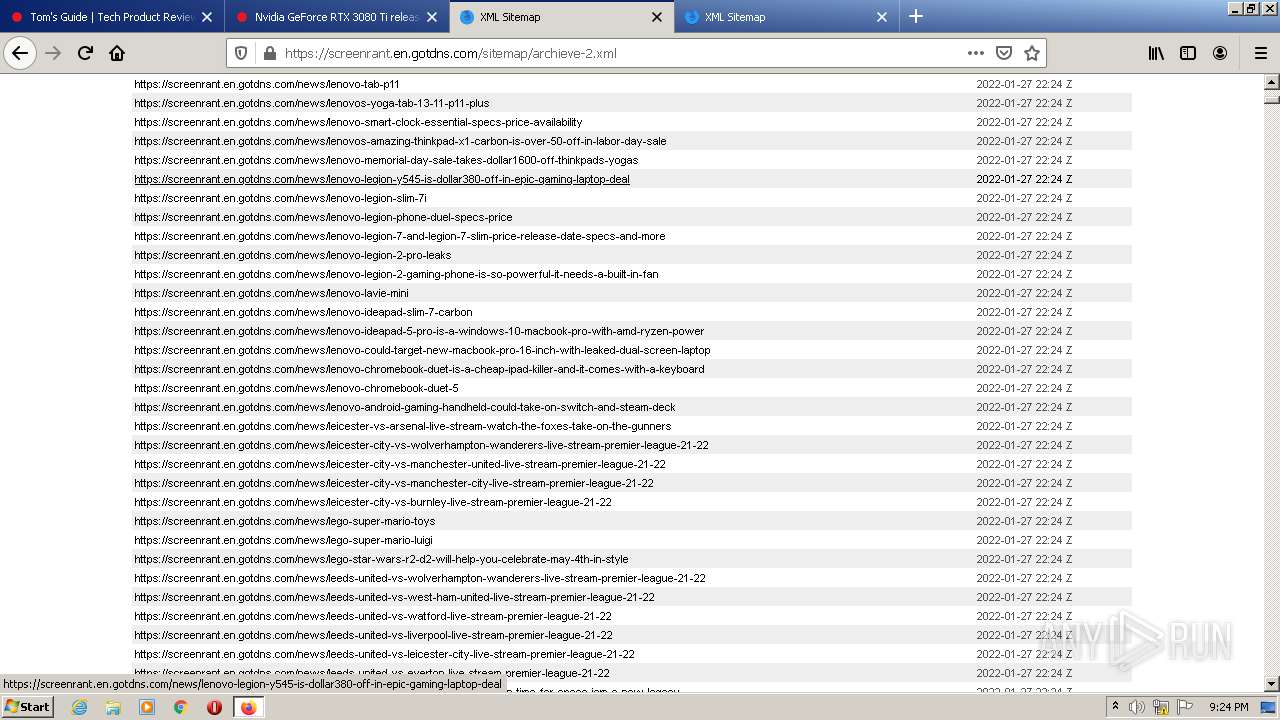View site security padlock information

tap(268, 53)
